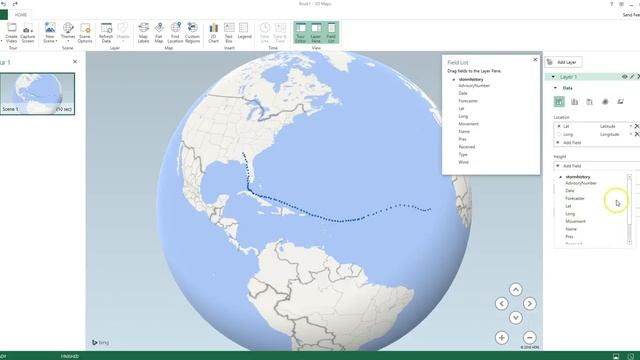Tilt the globe up with the arrow
The image size is (640, 360).
coord(516,290)
